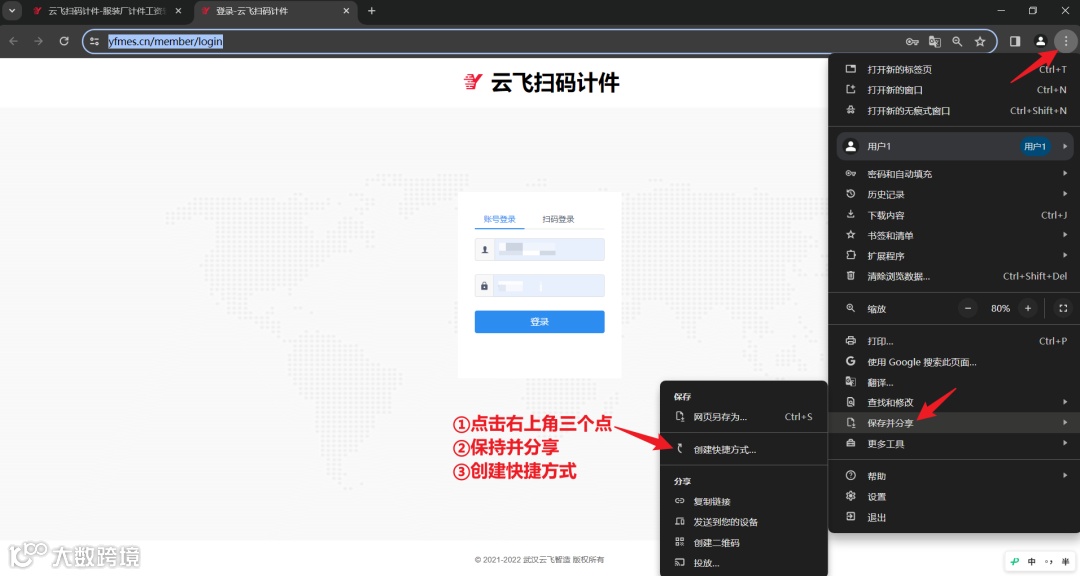1080x576 pixels.
Task: Expand 扩展程序 submenu
Action: (955, 256)
